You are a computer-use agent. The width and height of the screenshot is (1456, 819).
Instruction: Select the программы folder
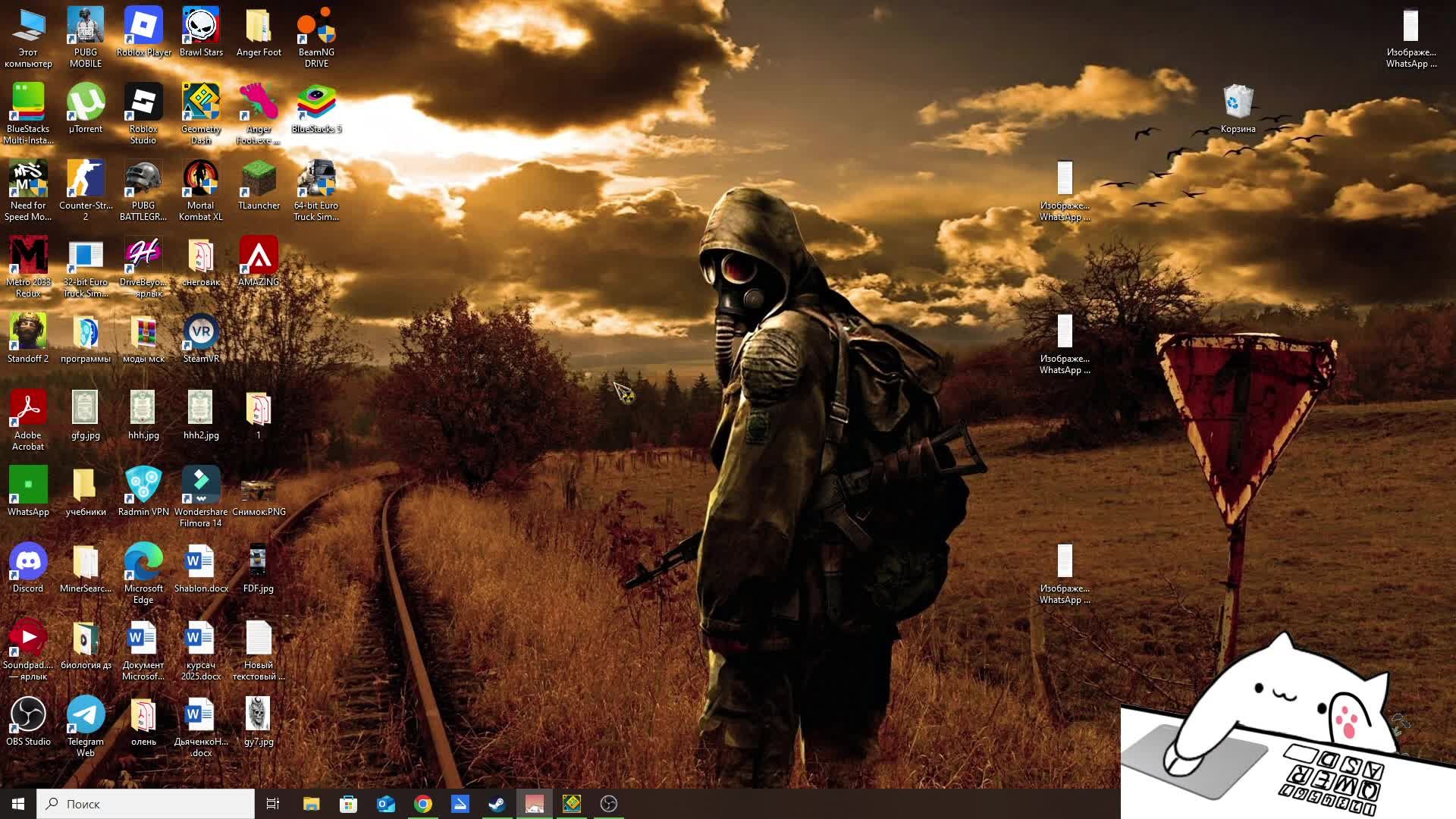pos(86,338)
